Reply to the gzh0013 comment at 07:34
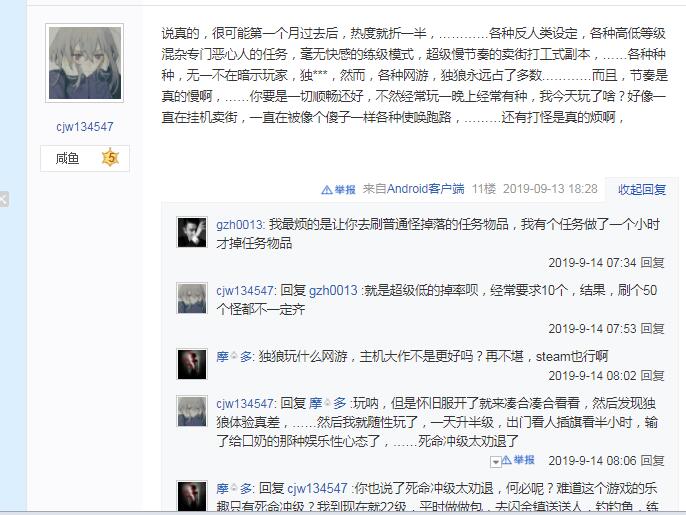 pos(652,263)
